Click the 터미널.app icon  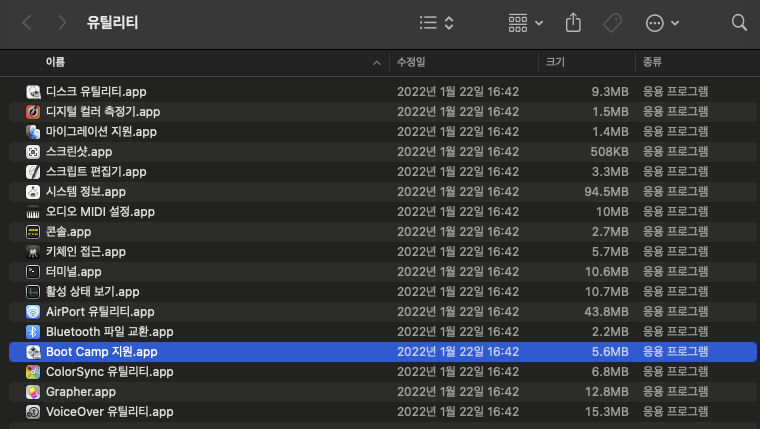(x=33, y=271)
